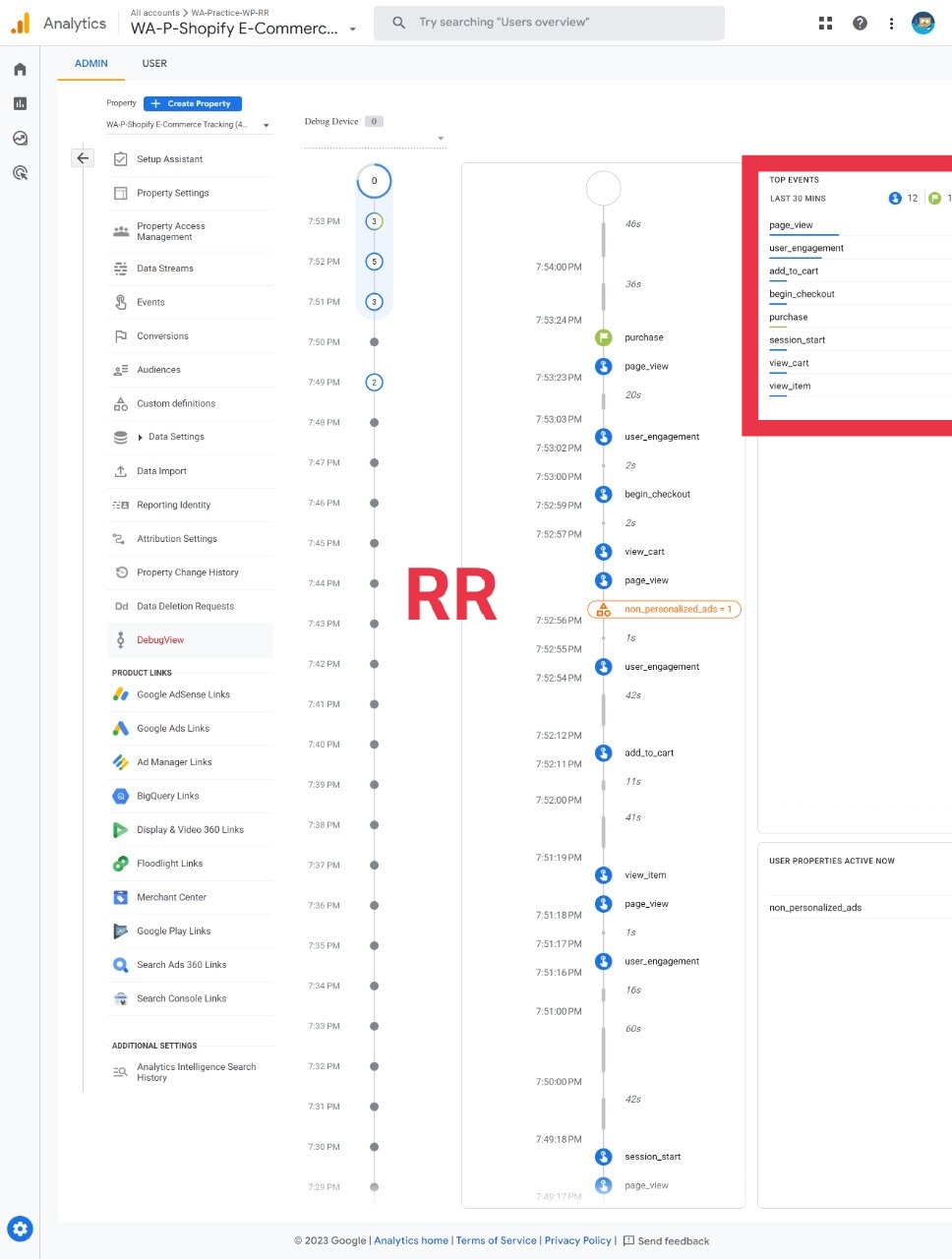Click the Admin gear icon at bottom left
This screenshot has width=952, height=1259.
coord(21,1229)
